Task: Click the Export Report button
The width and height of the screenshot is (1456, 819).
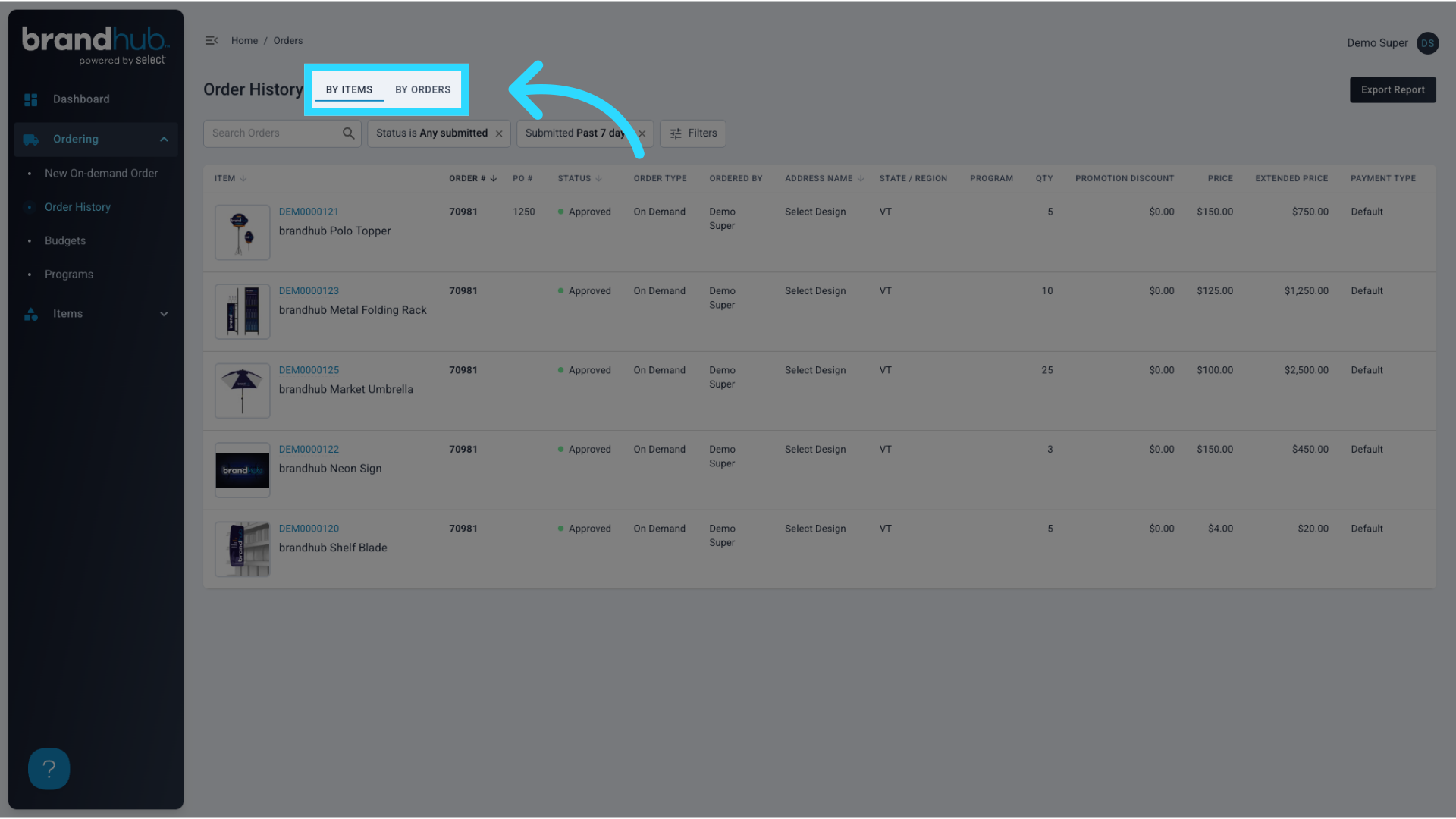Action: 1392,89
